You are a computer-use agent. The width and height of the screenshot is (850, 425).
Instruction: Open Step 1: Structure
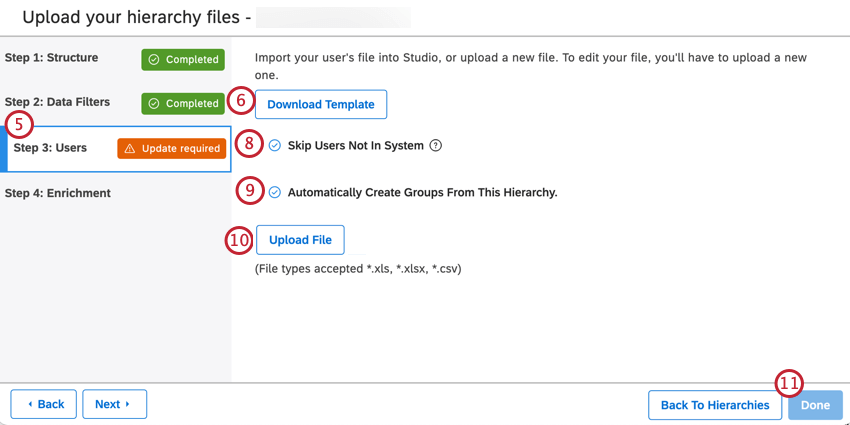(x=52, y=58)
